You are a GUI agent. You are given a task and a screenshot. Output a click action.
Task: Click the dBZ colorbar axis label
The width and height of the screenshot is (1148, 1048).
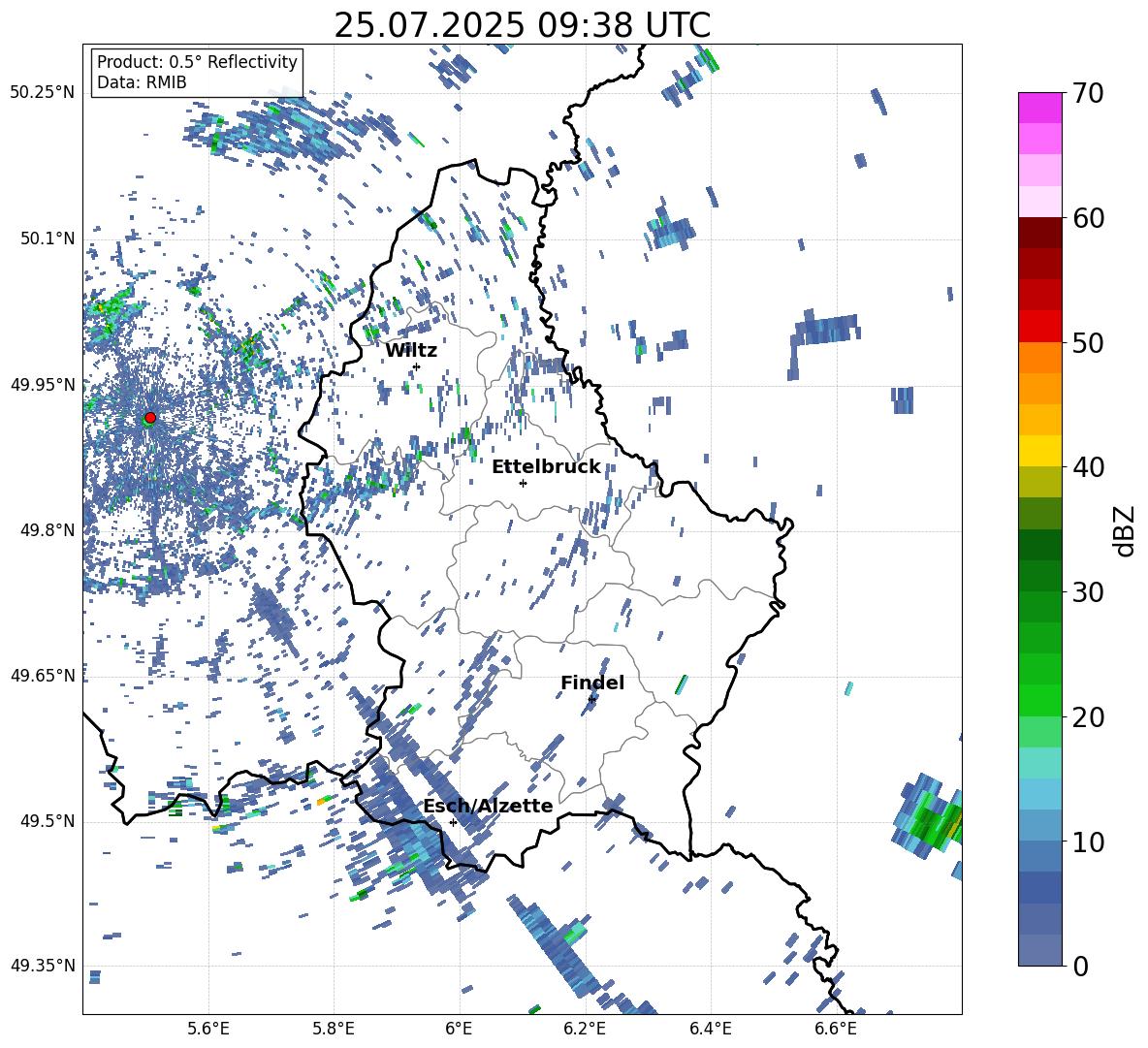[x=1124, y=530]
